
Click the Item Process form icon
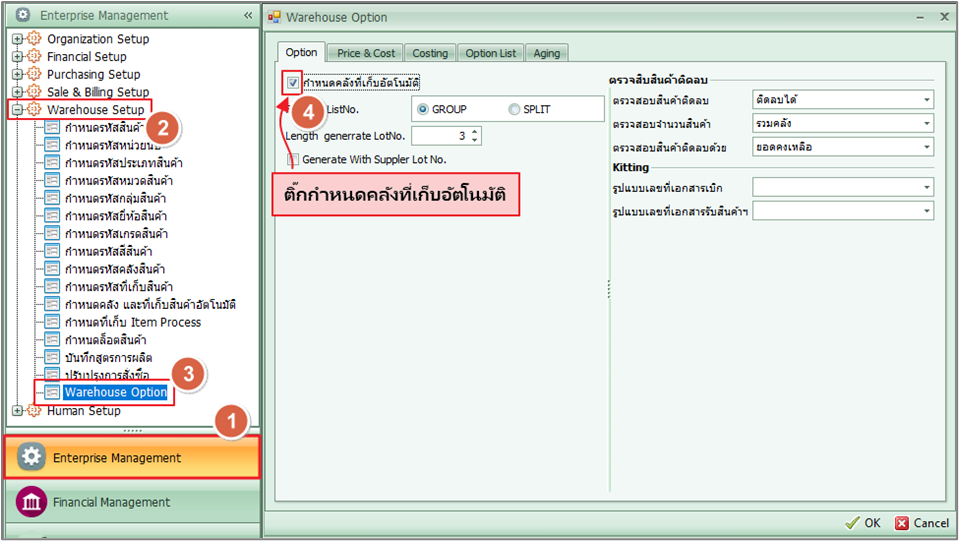[x=52, y=322]
